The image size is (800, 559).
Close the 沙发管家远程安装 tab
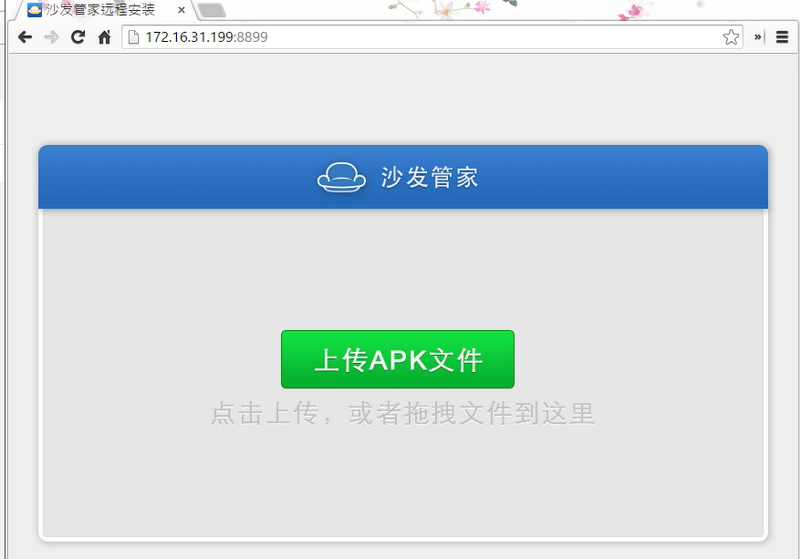(x=181, y=10)
